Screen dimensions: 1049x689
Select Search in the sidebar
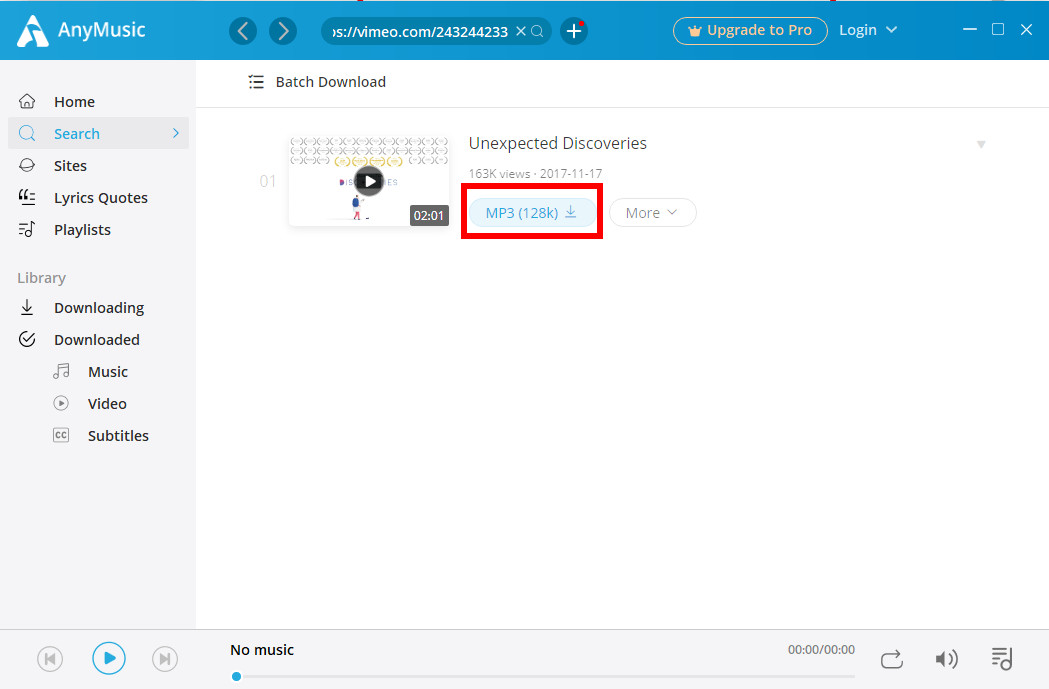[x=98, y=133]
